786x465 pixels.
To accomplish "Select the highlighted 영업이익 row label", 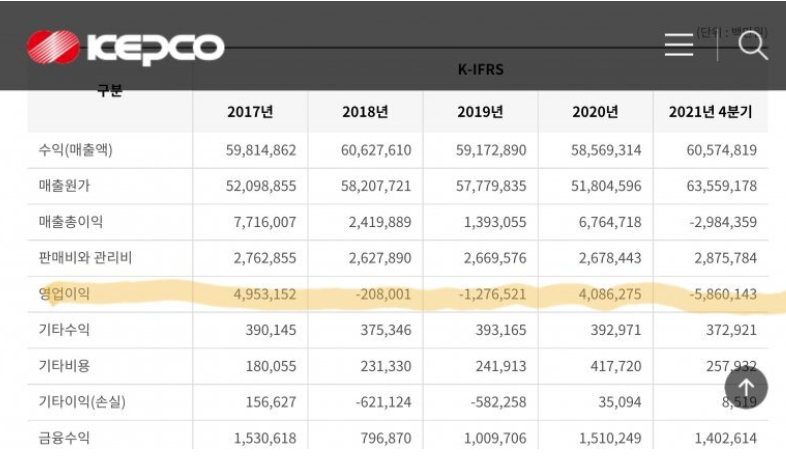I will (64, 294).
